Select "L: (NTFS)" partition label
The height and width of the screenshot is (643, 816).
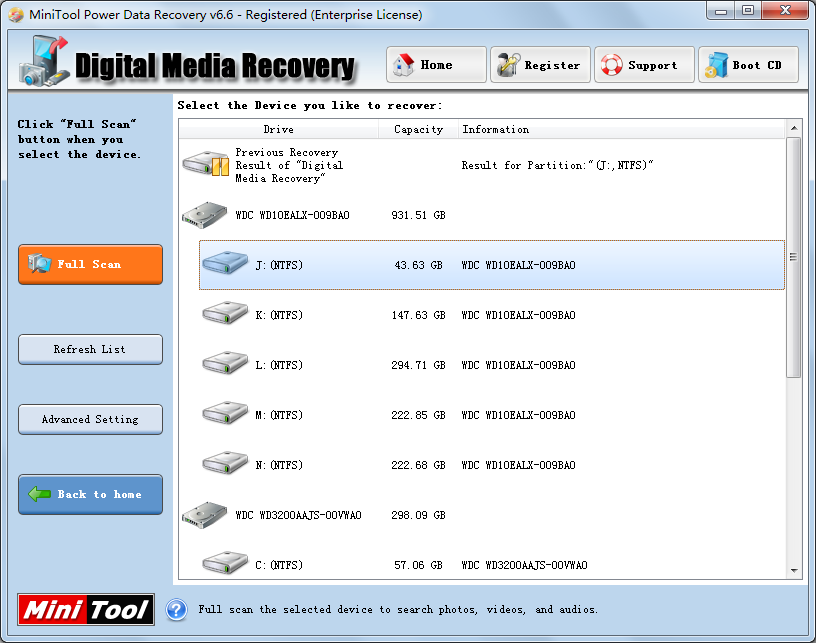[279, 365]
